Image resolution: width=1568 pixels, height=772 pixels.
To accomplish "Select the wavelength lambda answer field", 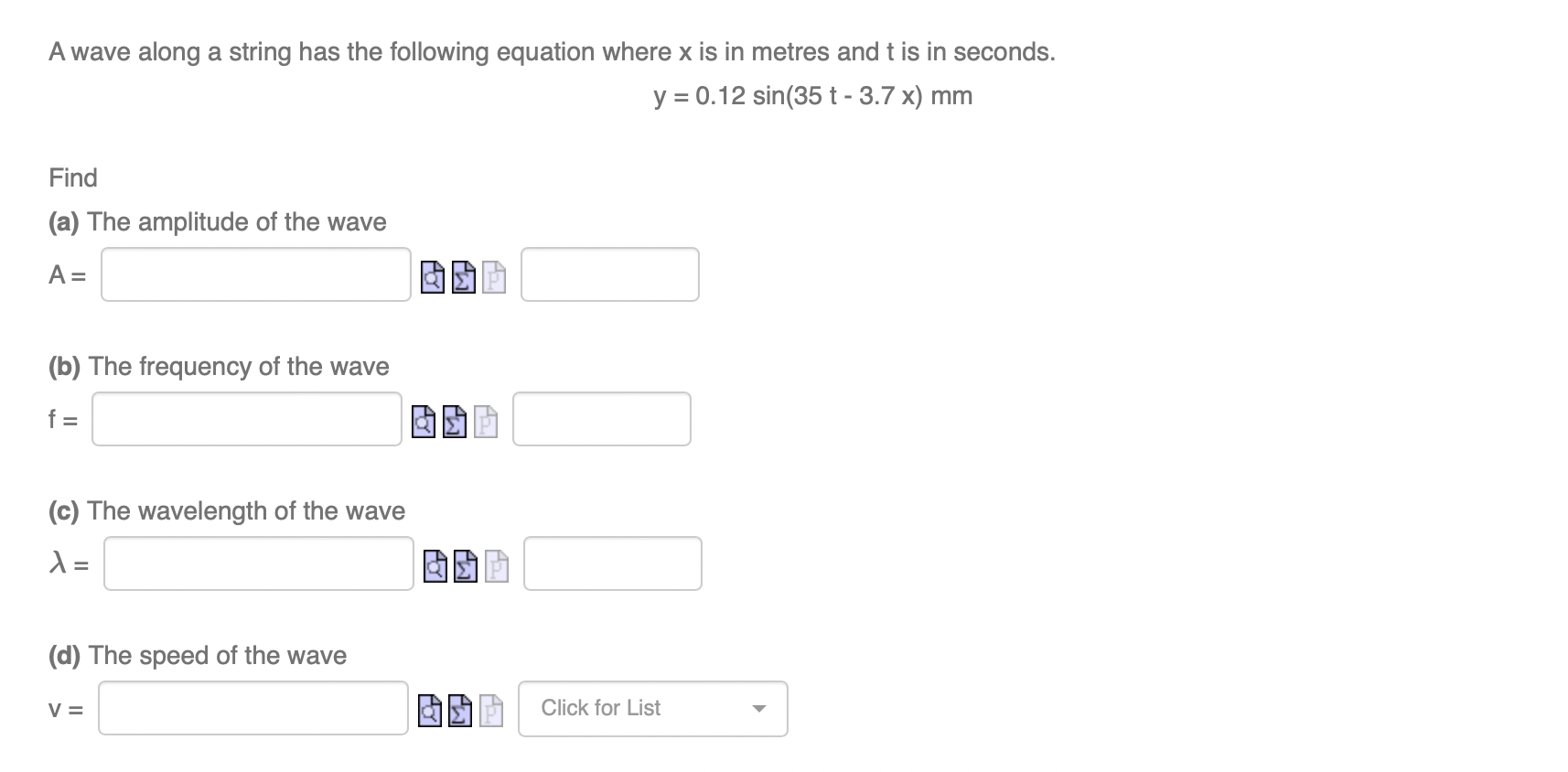I will (x=257, y=563).
